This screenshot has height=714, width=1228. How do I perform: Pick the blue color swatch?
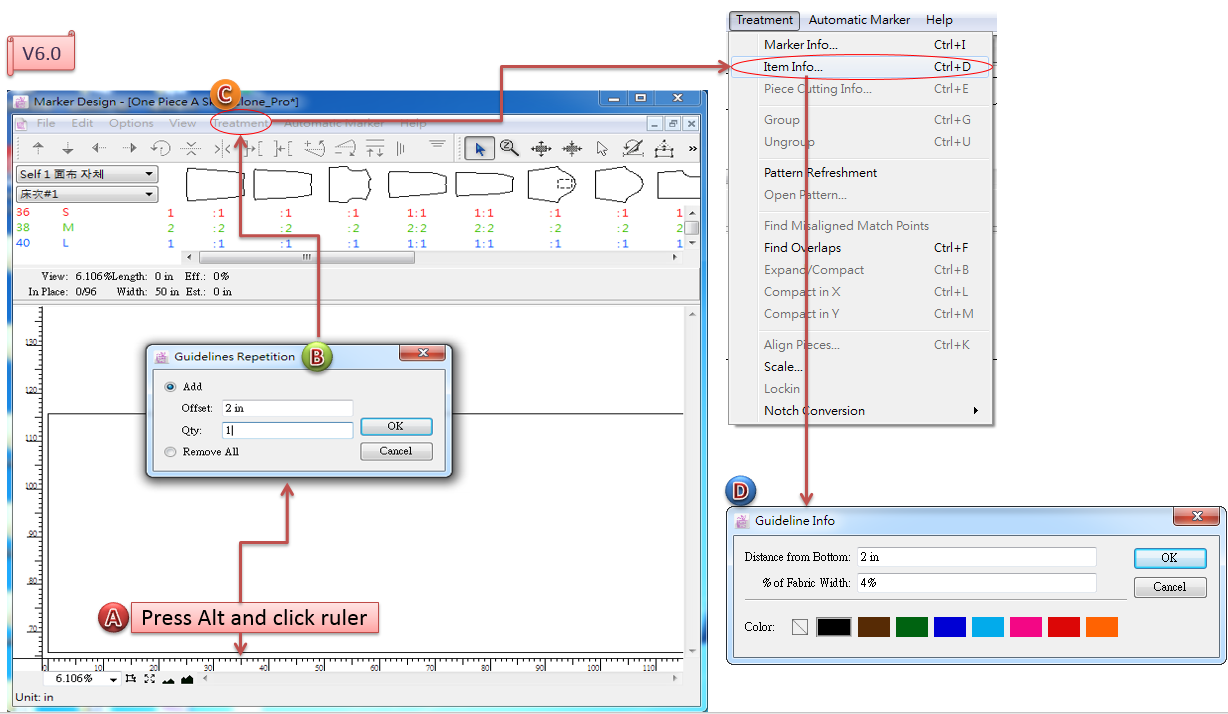point(949,627)
